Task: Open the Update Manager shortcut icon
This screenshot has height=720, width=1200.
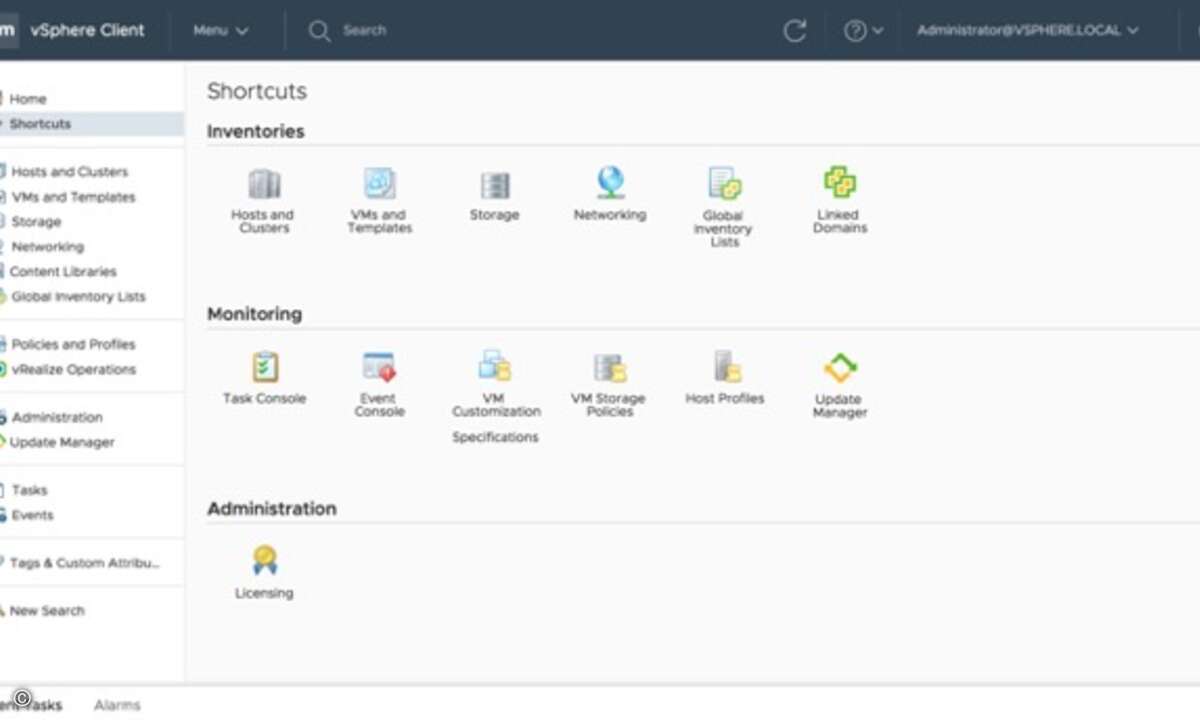Action: [840, 368]
